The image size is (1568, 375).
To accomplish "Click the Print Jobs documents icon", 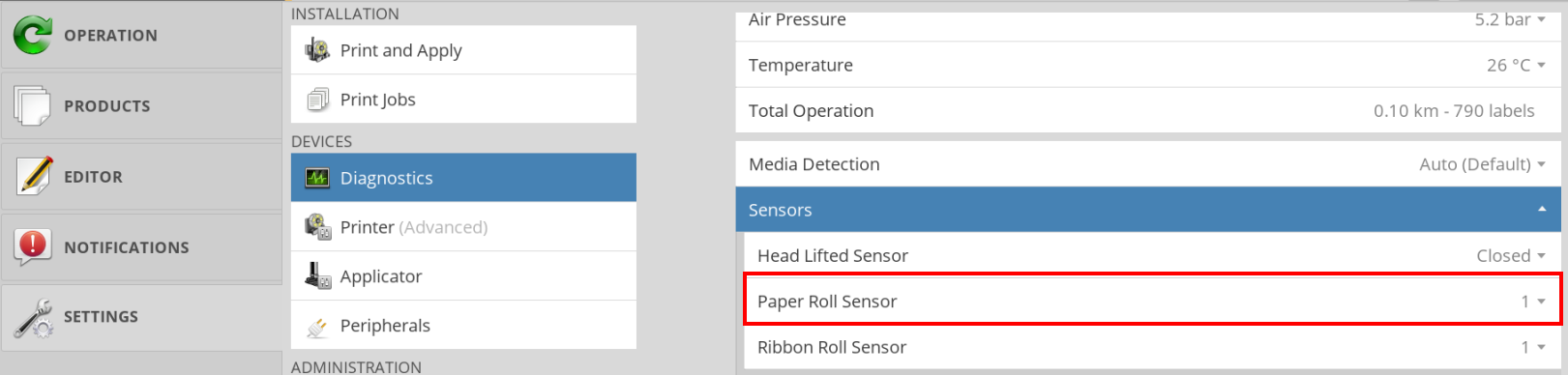I will tap(317, 100).
